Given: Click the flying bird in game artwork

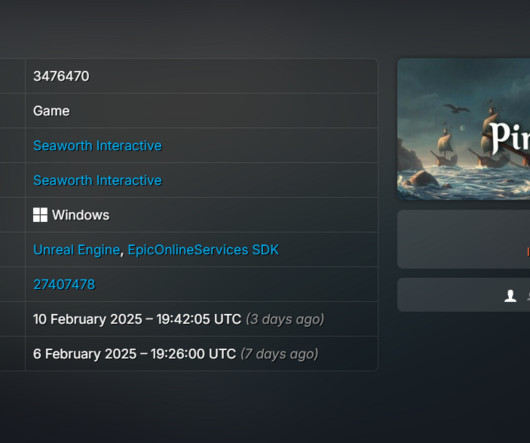Looking at the screenshot, I should (x=456, y=108).
